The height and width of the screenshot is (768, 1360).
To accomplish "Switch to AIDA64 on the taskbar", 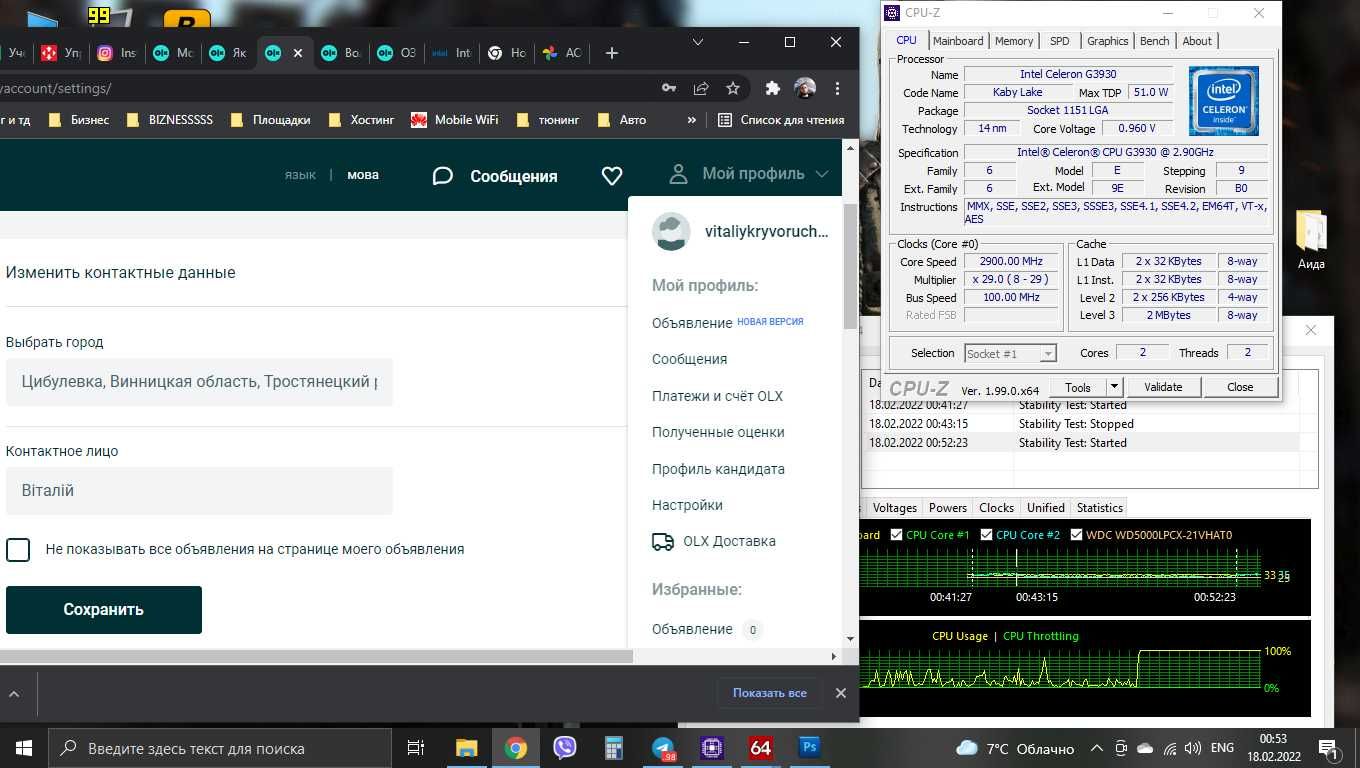I will coord(761,748).
